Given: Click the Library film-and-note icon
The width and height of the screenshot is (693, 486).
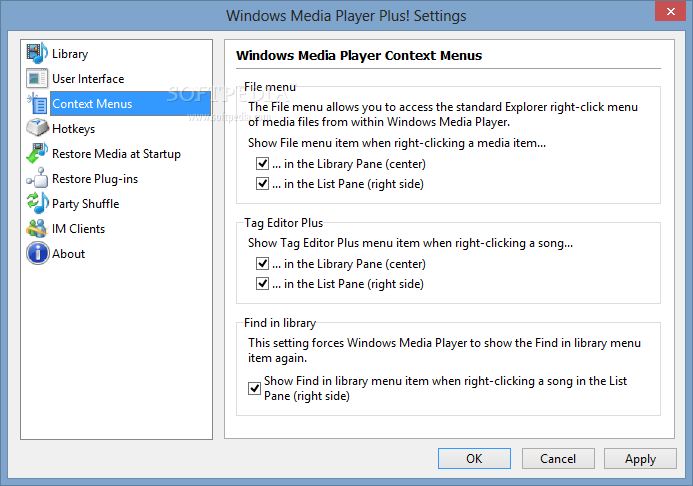Looking at the screenshot, I should tap(37, 53).
